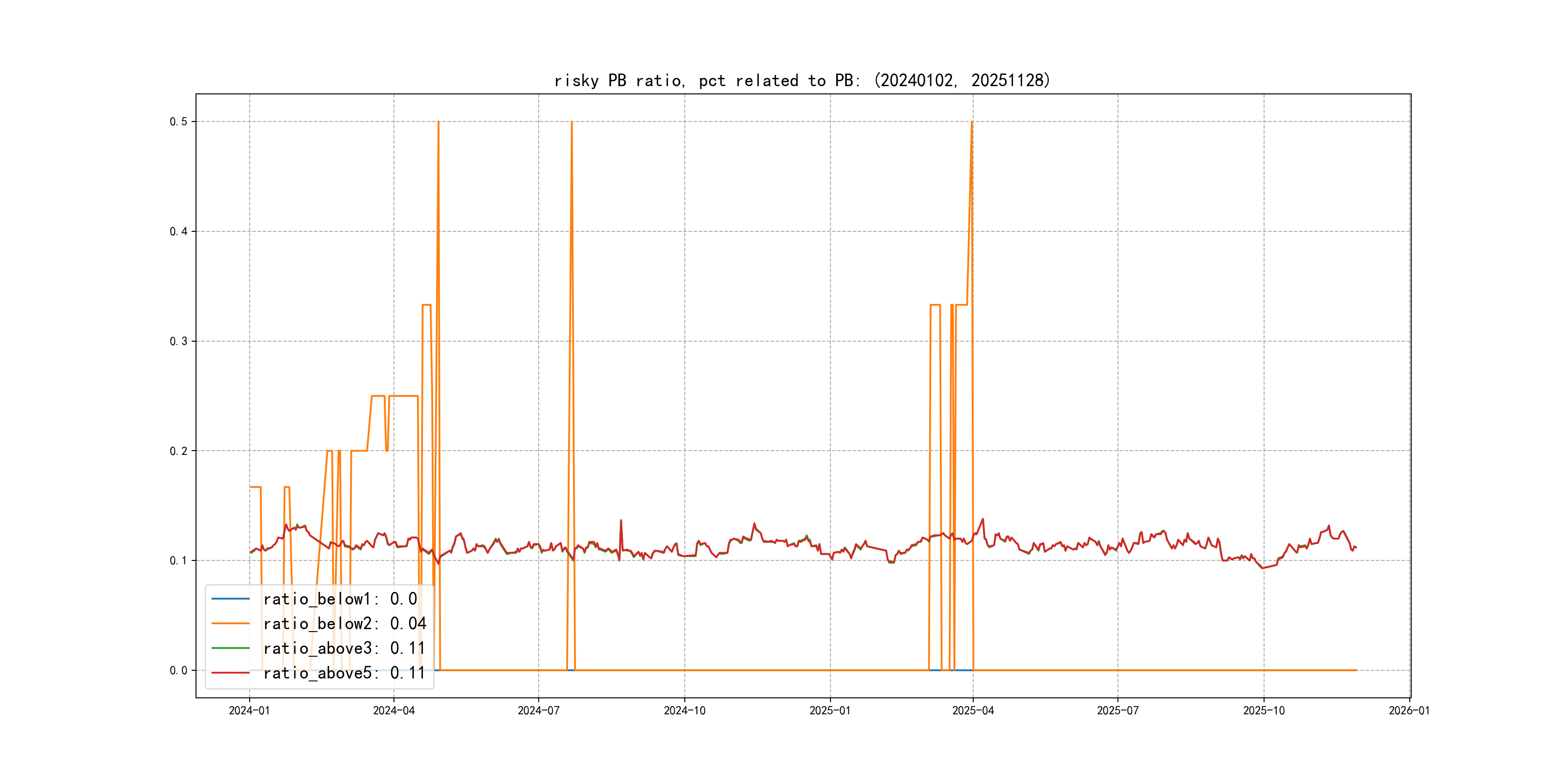Click the 0.0 y-axis tick label
This screenshot has width=1568, height=784.
179,671
